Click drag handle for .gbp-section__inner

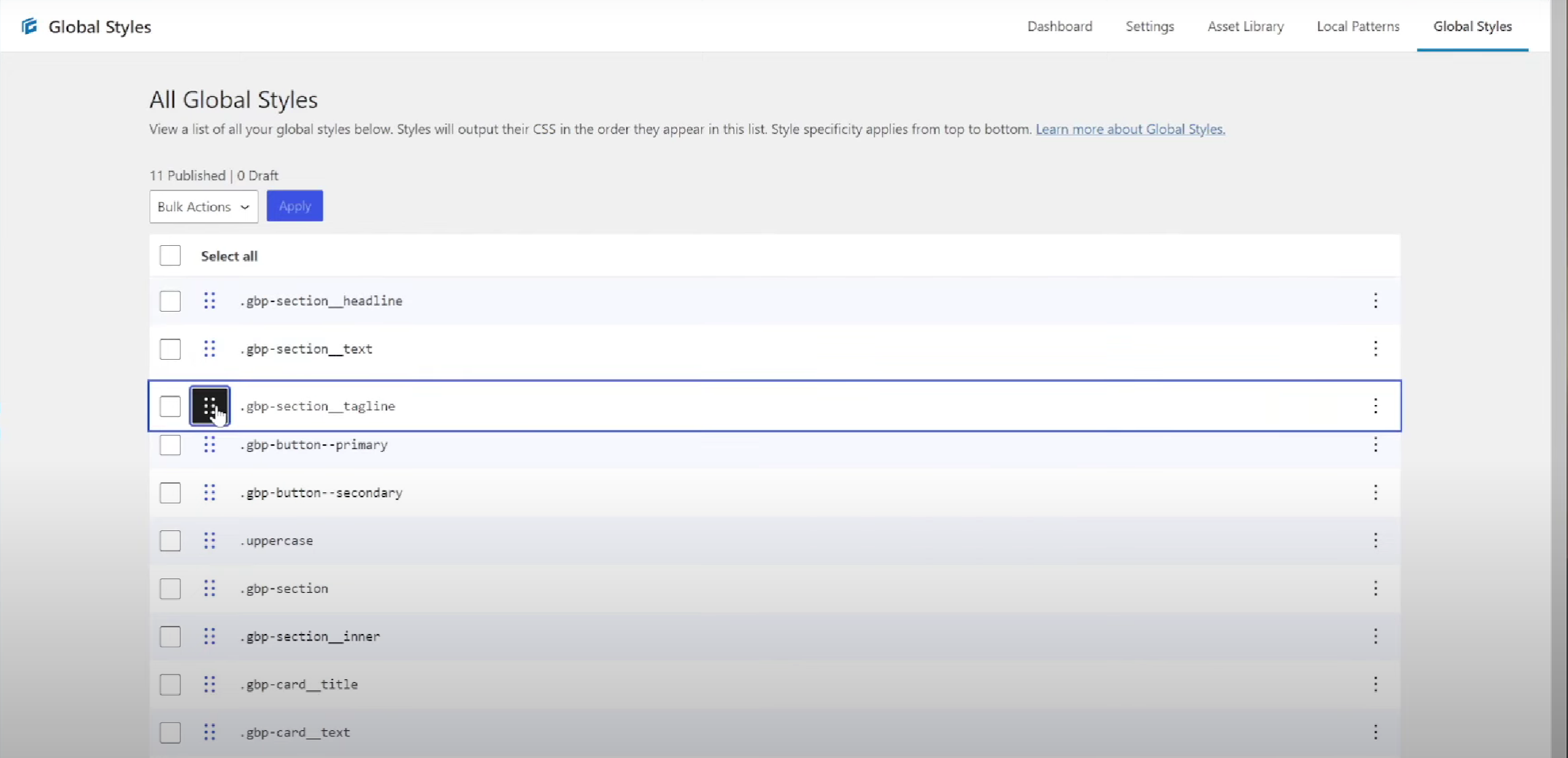(209, 636)
